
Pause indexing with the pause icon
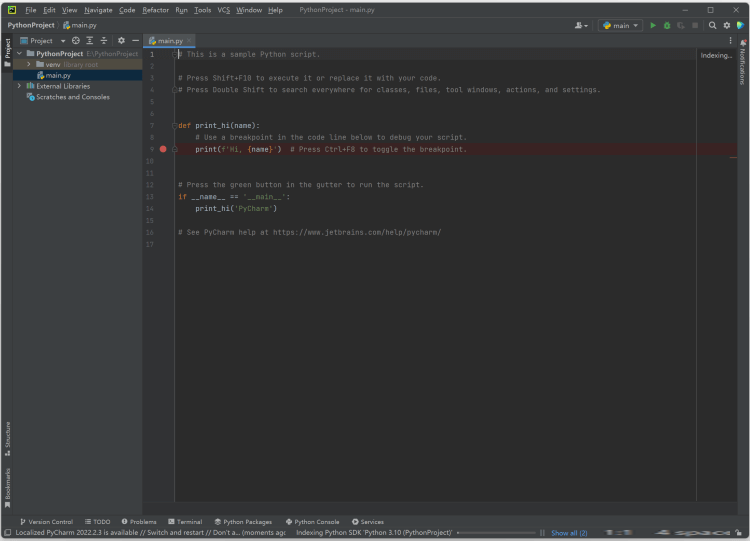[542, 533]
